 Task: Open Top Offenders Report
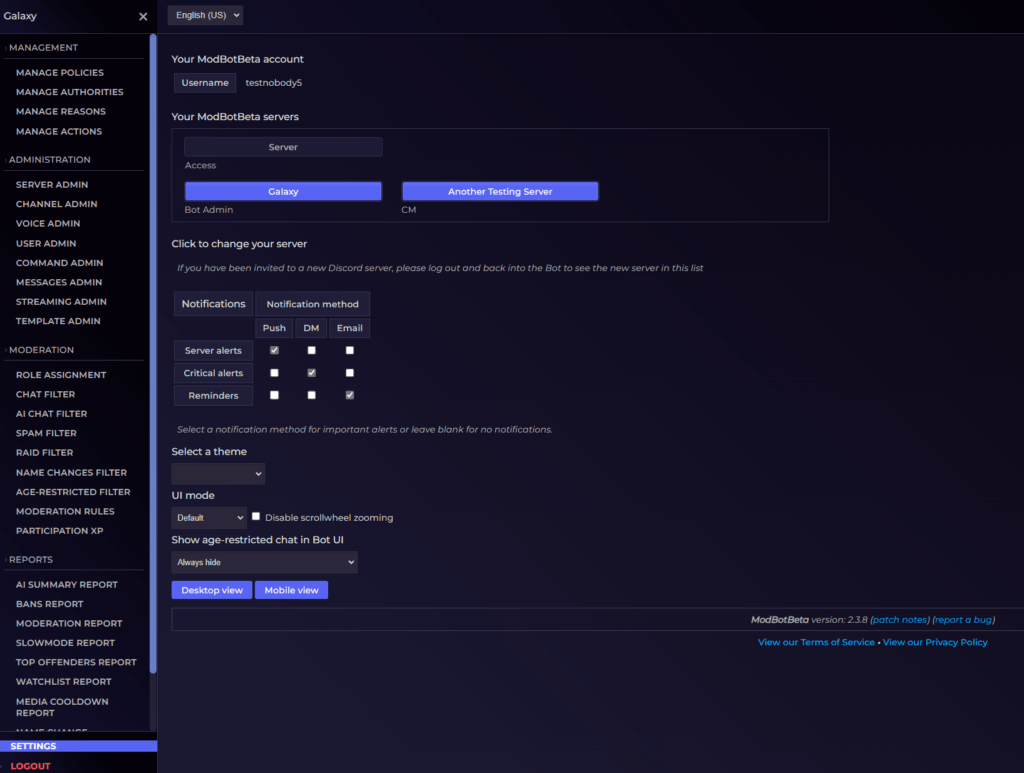click(x=76, y=662)
